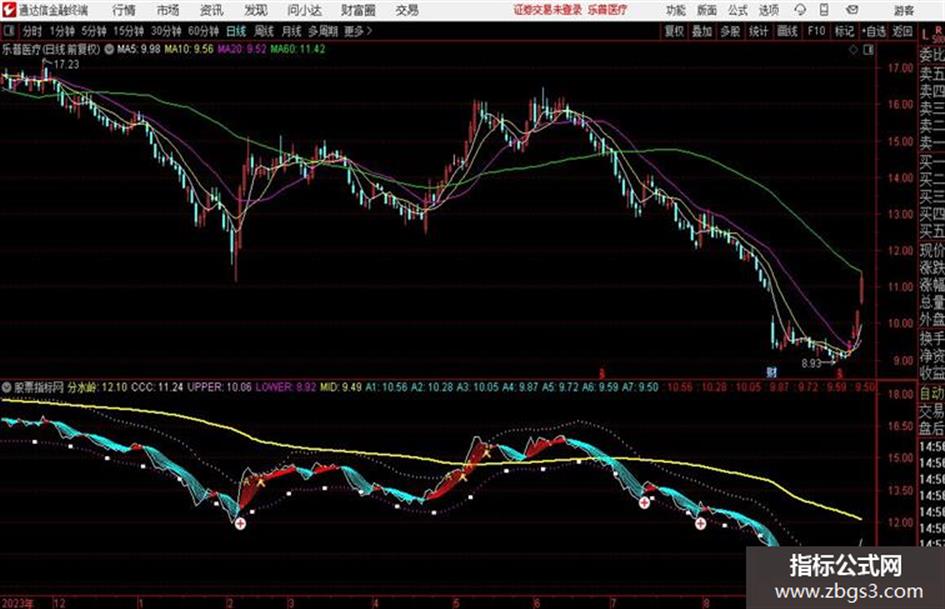Select the 周线 weekly period

click(264, 31)
